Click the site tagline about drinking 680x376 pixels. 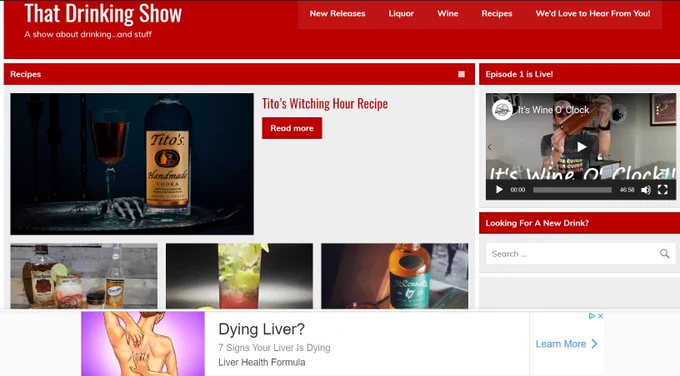pos(88,34)
